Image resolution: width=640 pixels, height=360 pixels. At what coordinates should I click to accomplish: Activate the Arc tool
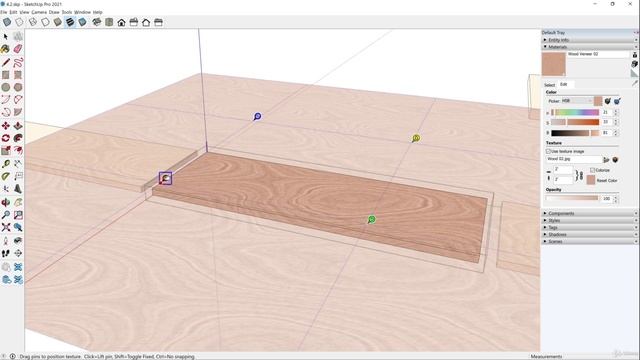tap(5, 100)
